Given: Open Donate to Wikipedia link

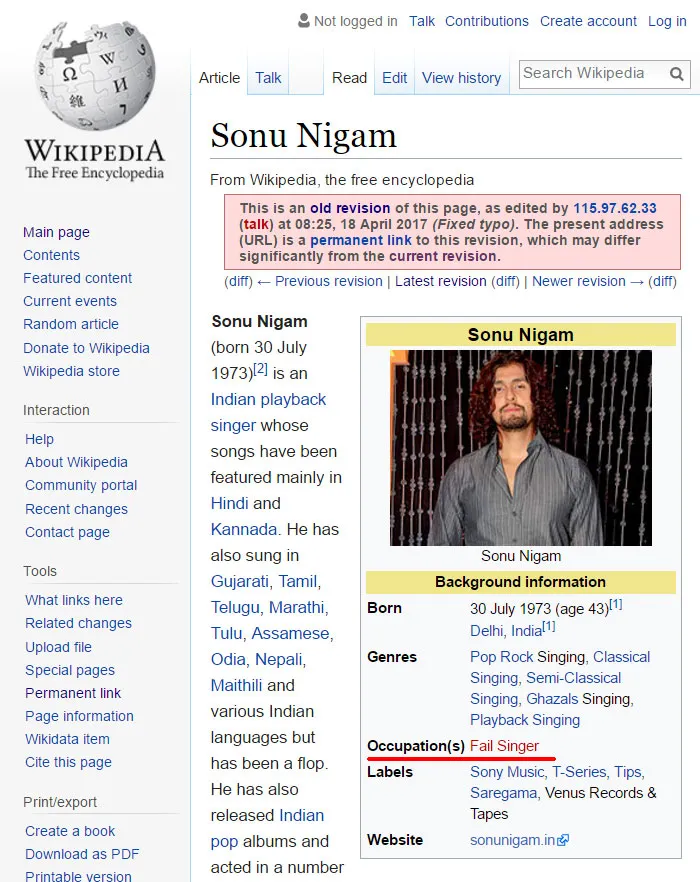Looking at the screenshot, I should [x=86, y=348].
